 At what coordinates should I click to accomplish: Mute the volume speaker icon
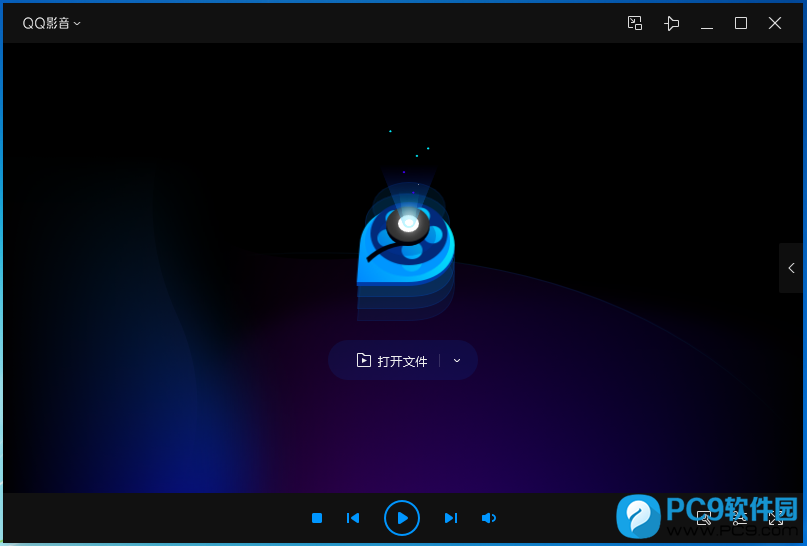point(489,518)
